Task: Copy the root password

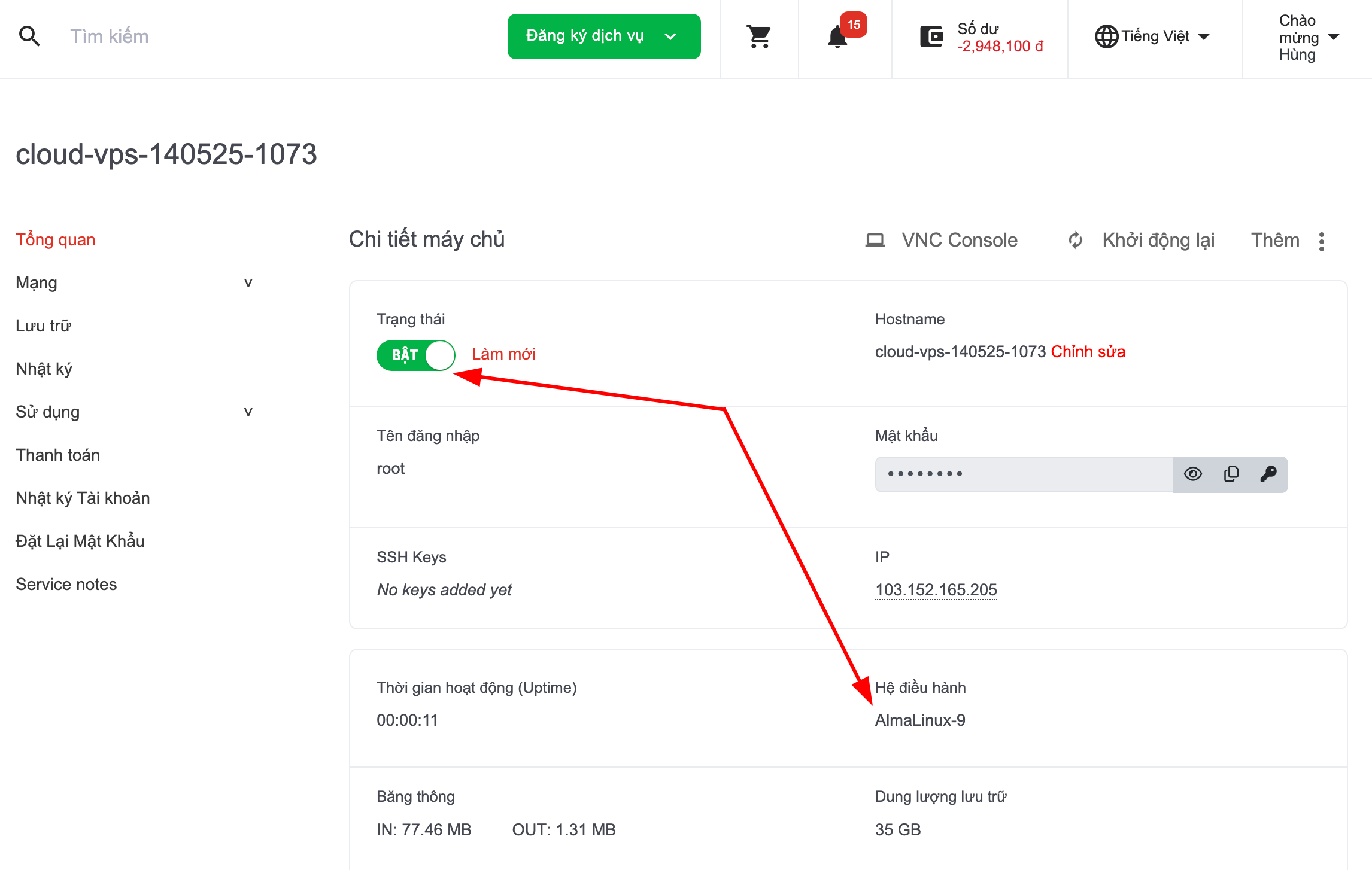Action: click(1231, 474)
